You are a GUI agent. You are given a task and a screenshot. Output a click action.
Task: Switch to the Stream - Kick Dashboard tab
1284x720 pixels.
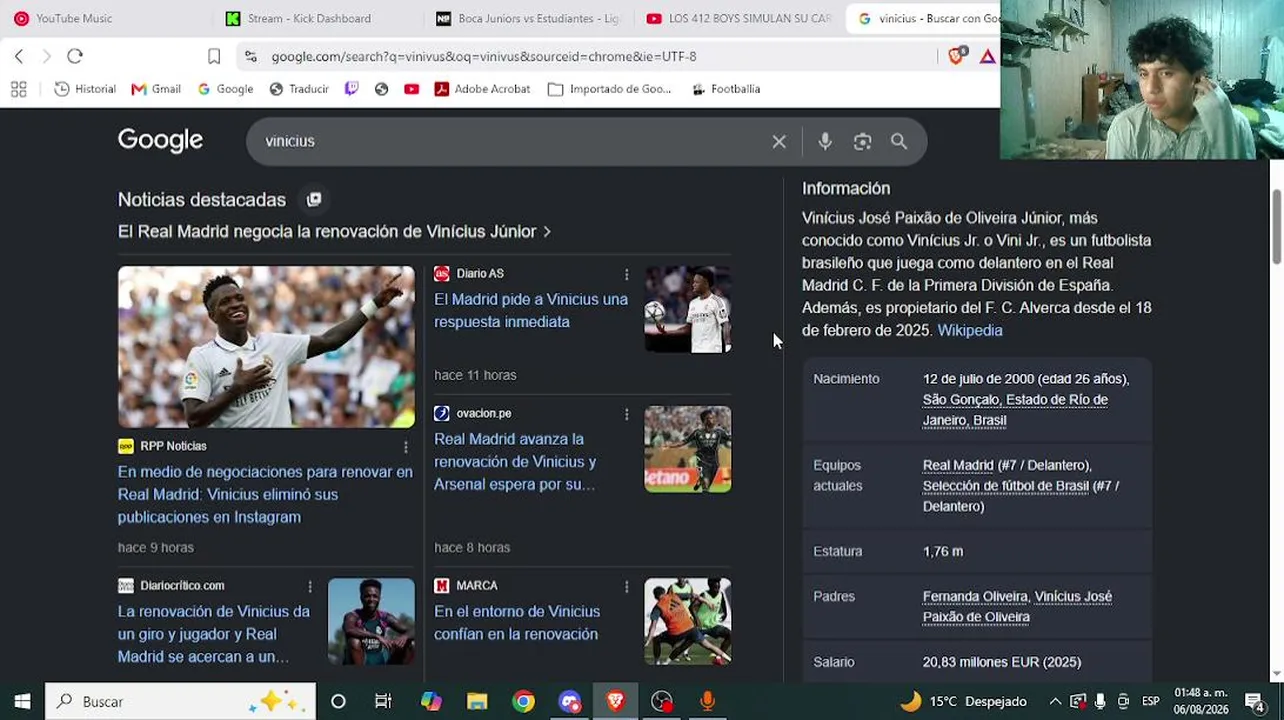pos(309,18)
